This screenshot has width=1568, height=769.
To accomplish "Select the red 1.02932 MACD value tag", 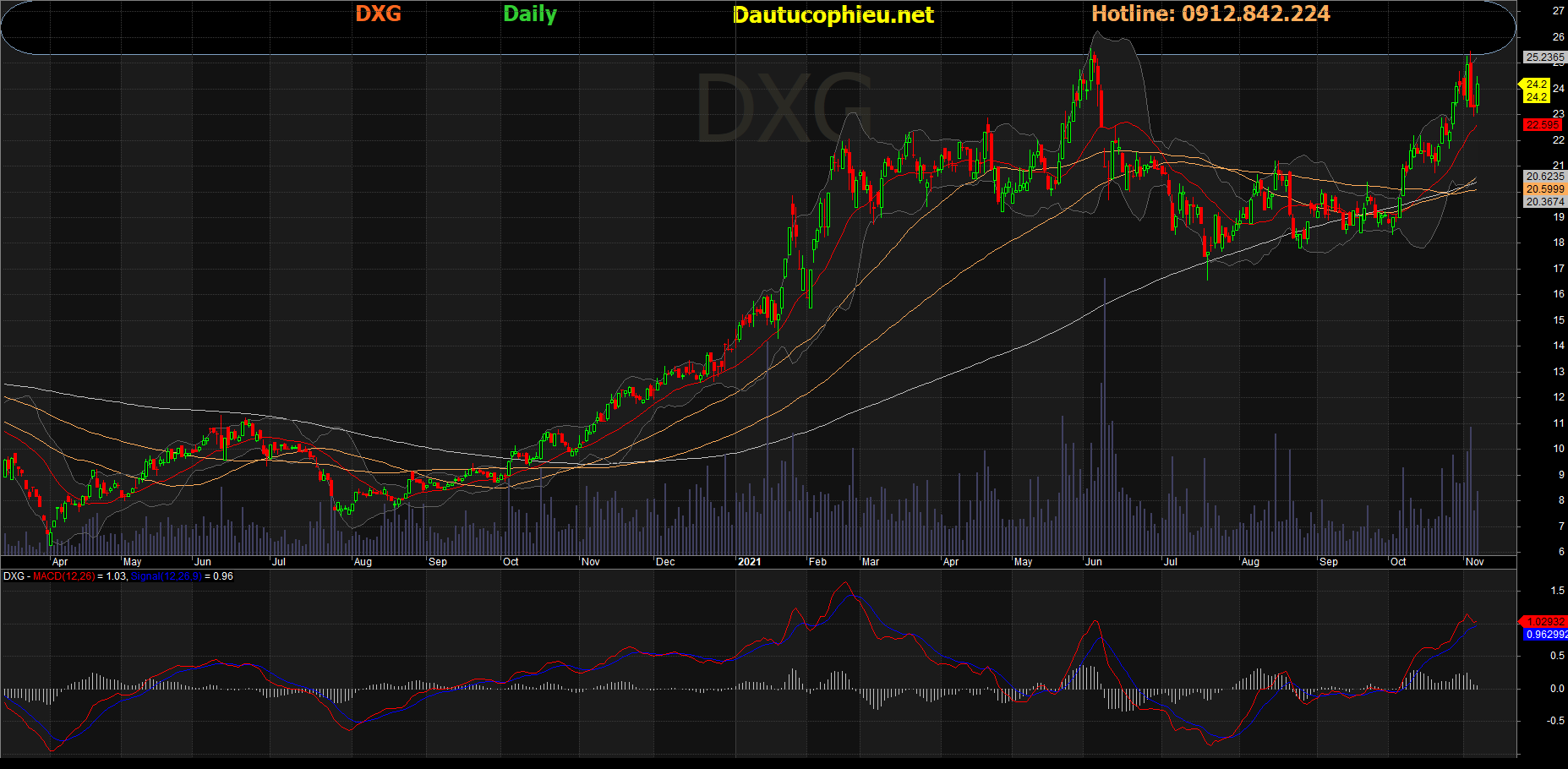I will pos(1543,622).
